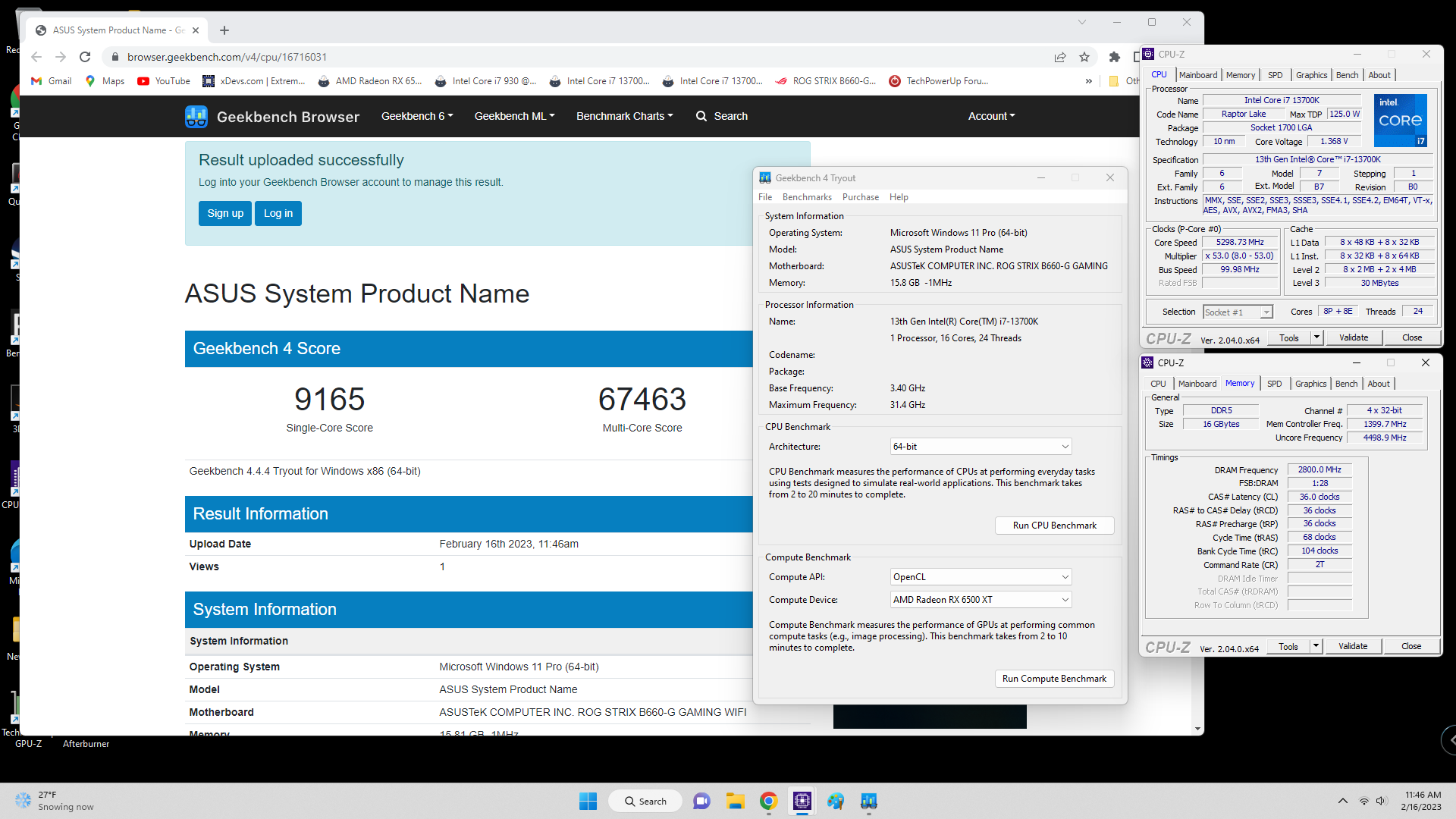Switch to About tab in upper CPU-Z

pos(1379,75)
